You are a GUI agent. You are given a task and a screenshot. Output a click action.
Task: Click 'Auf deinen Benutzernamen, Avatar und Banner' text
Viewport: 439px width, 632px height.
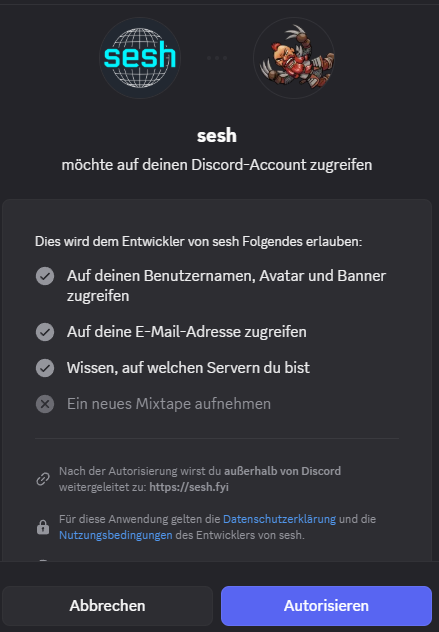pos(227,276)
